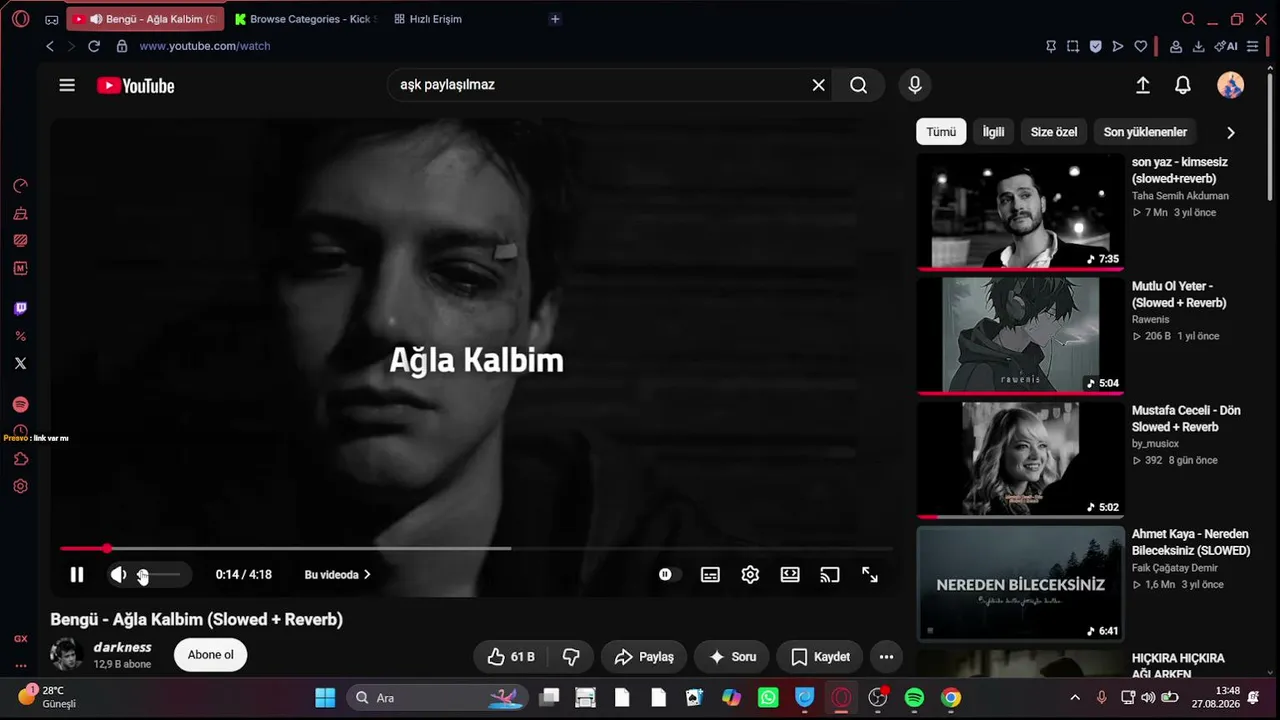Open the 'darkness' channel name link
Viewport: 1280px width, 720px height.
click(122, 647)
